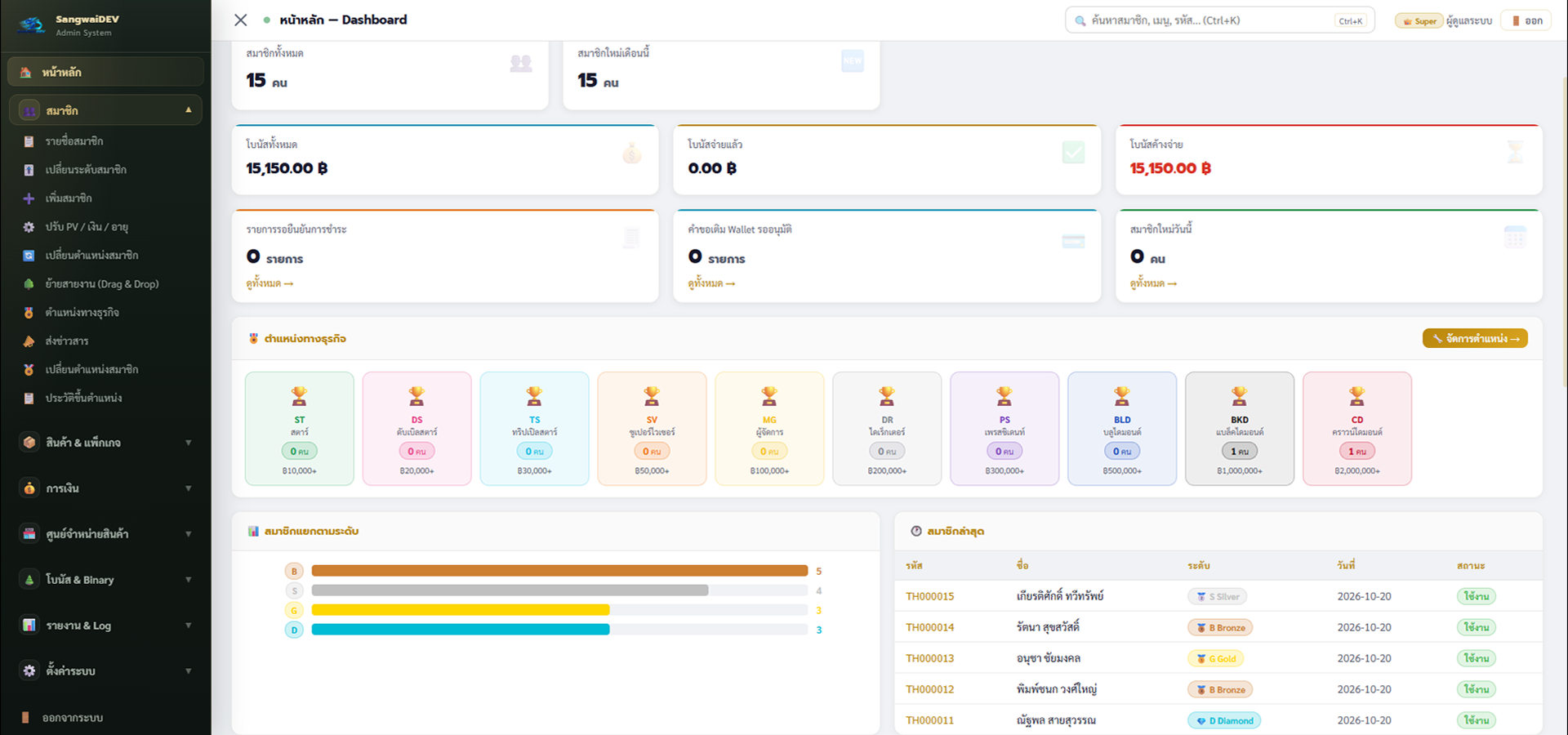Image resolution: width=1568 pixels, height=735 pixels.
Task: Click the level-up icon for เปลี่ยนระดับสมาชิก
Action: 29,170
